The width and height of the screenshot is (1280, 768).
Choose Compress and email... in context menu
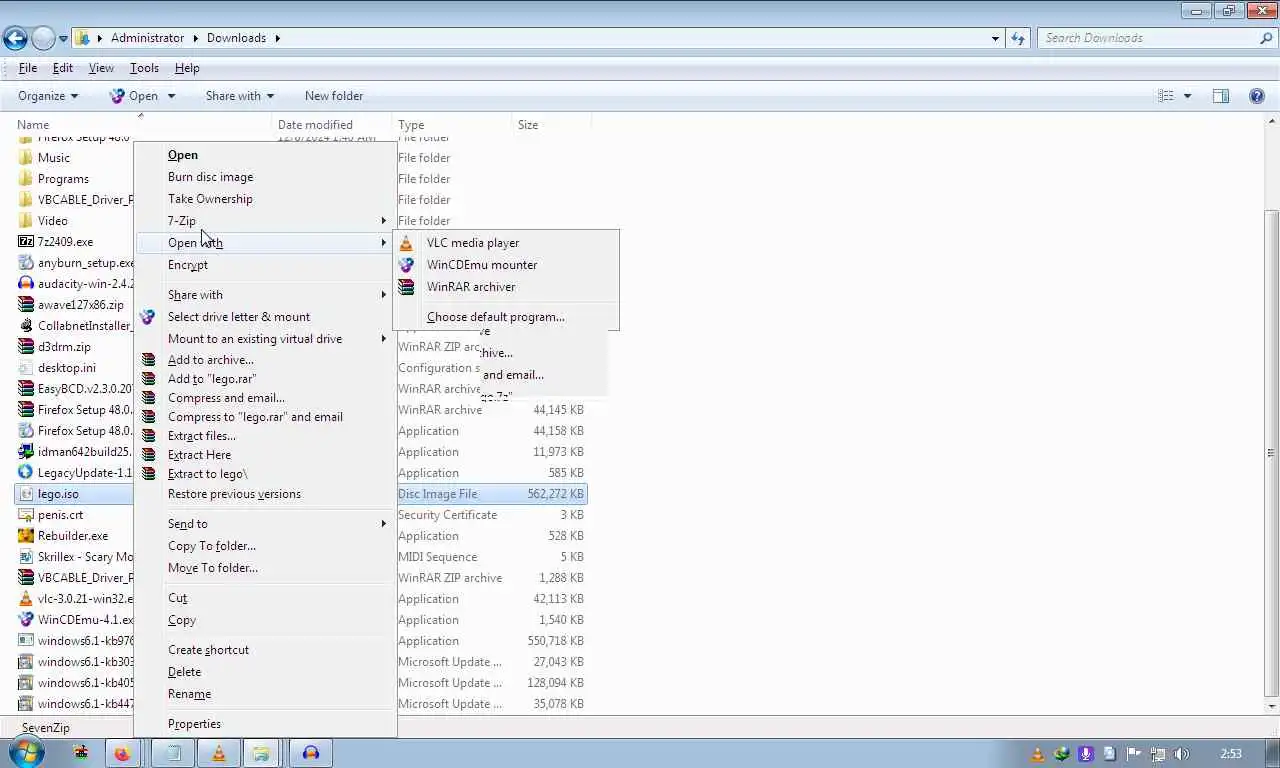point(226,398)
